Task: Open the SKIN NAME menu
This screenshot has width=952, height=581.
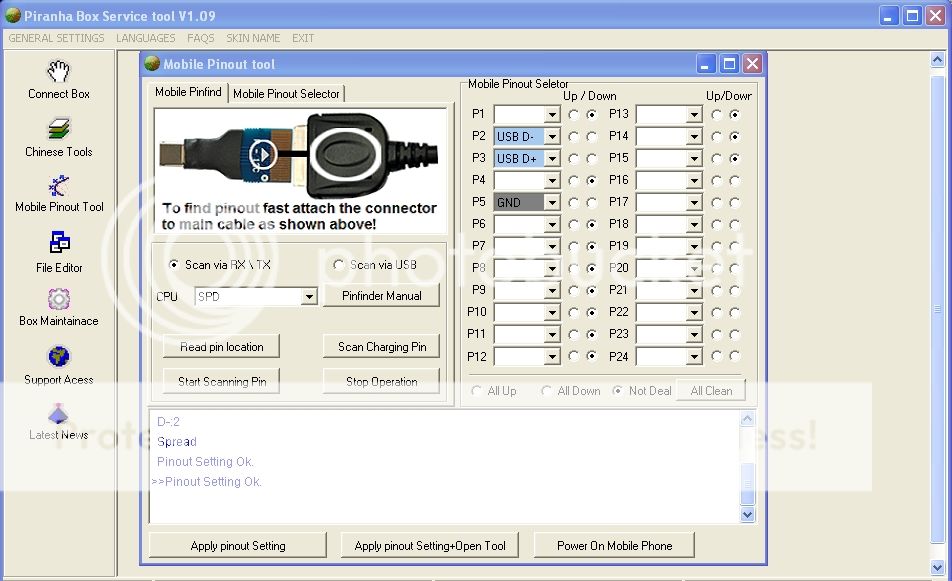Action: click(253, 38)
